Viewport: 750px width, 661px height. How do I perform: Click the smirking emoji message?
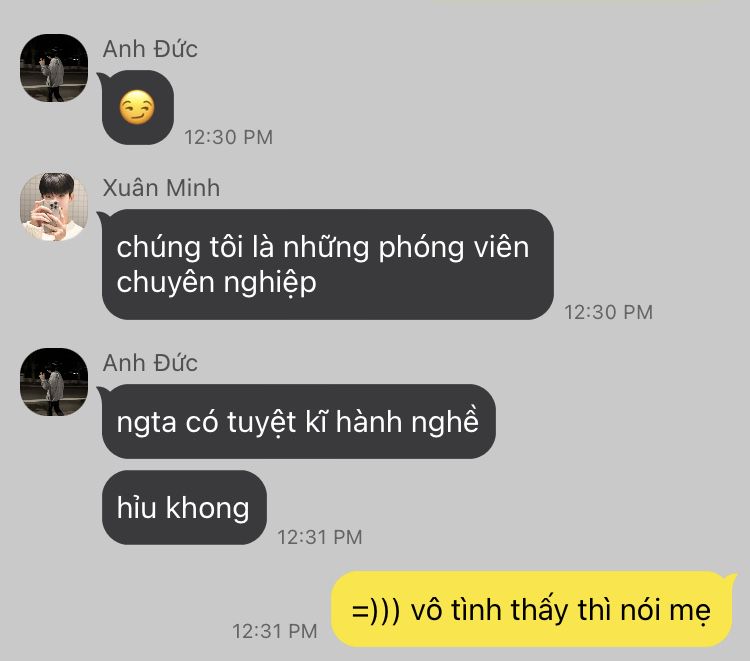coord(137,108)
